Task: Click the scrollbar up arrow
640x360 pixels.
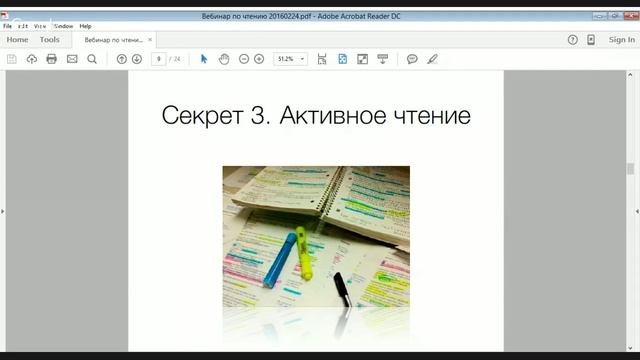Action: click(x=630, y=75)
